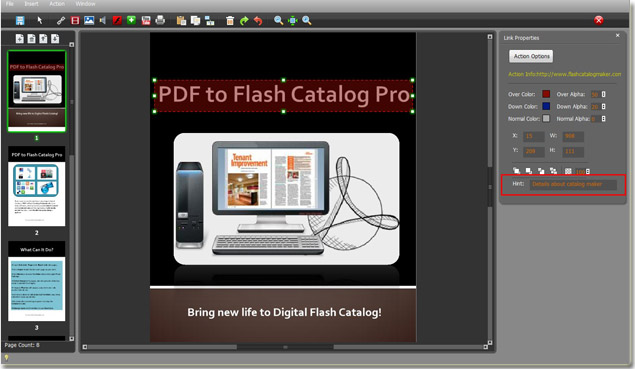Click the Down Alpha value field
Image resolution: width=635 pixels, height=369 pixels.
[595, 107]
